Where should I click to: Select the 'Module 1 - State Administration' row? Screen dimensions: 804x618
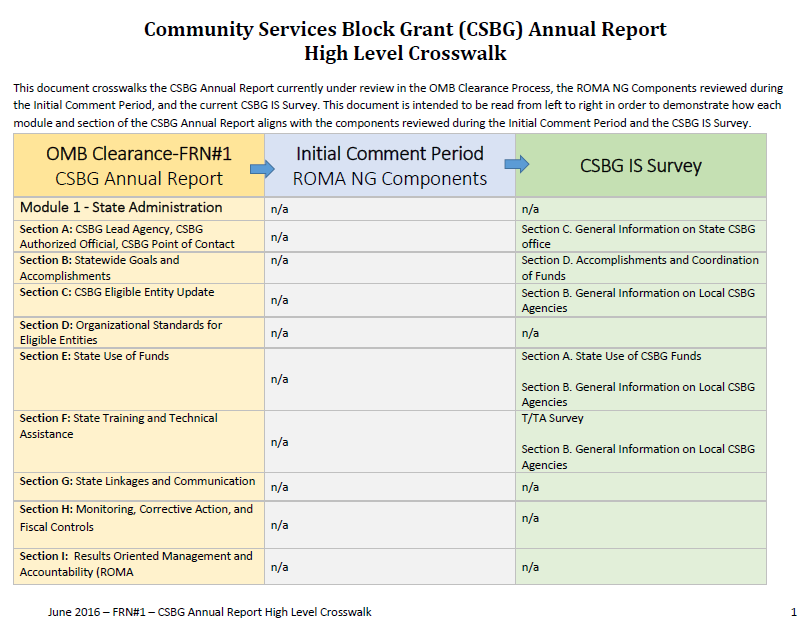point(121,208)
